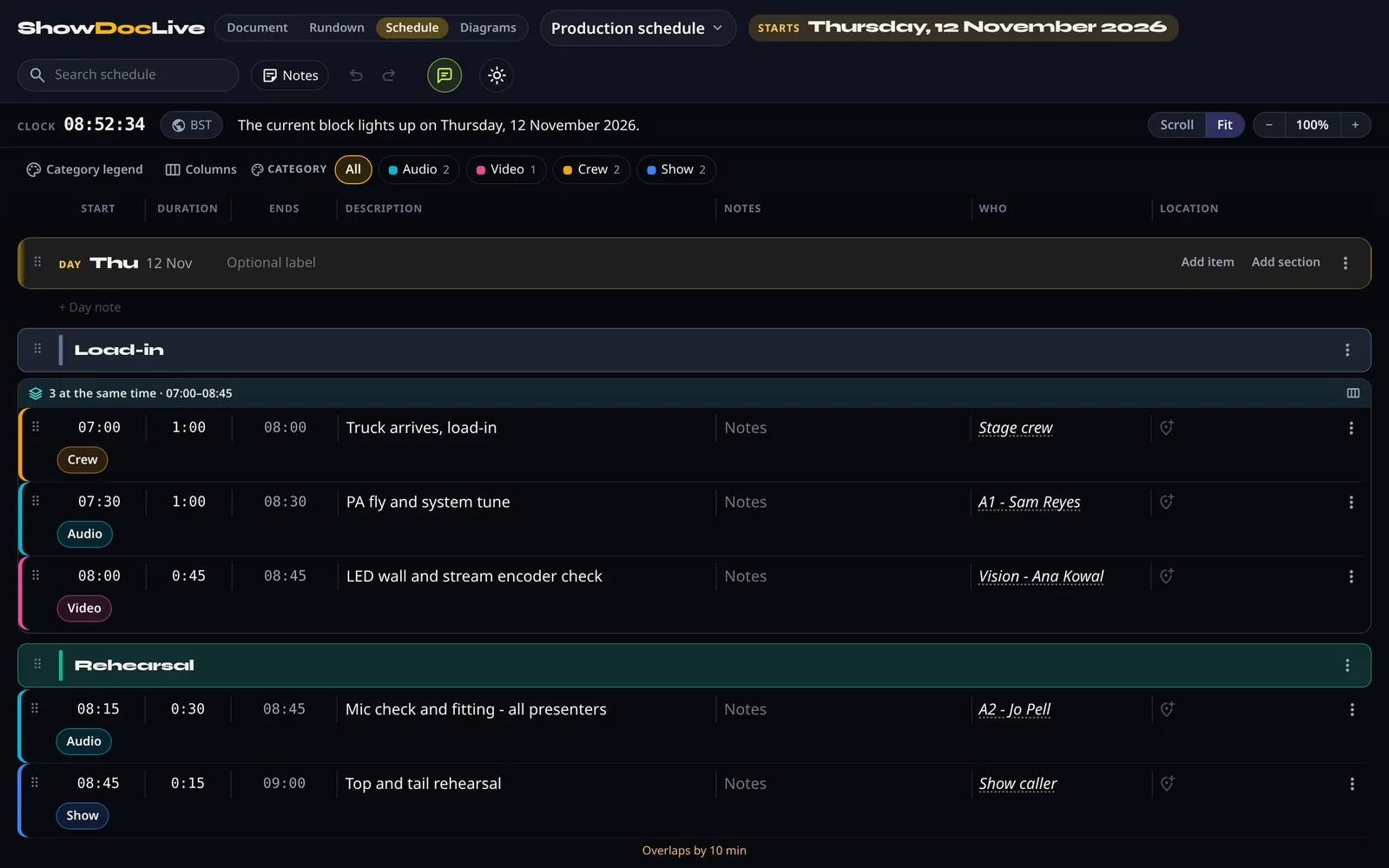The height and width of the screenshot is (868, 1389).
Task: Filter schedule by Crew category
Action: click(591, 169)
